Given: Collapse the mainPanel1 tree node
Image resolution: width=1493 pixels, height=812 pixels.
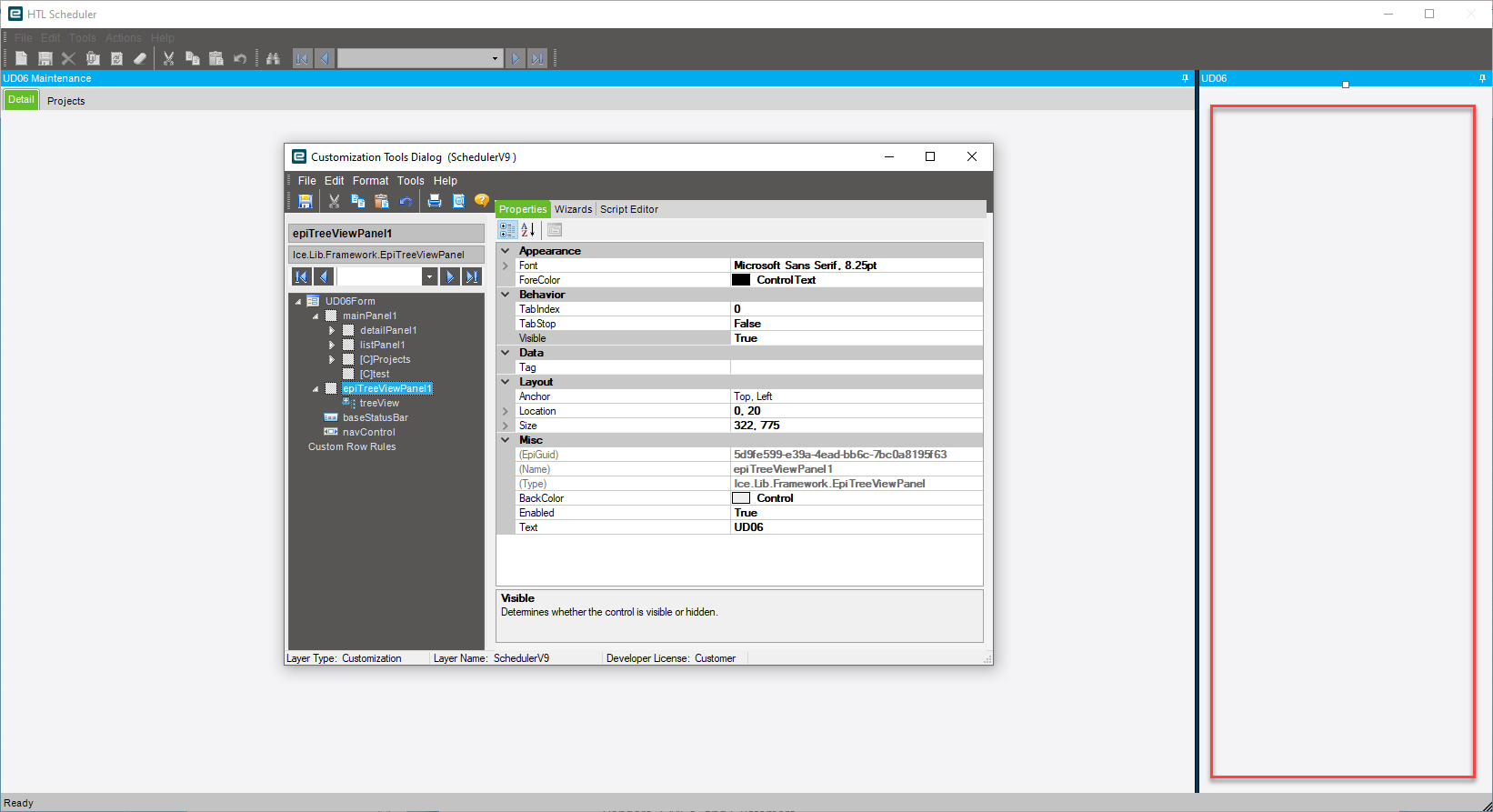Looking at the screenshot, I should [x=316, y=316].
